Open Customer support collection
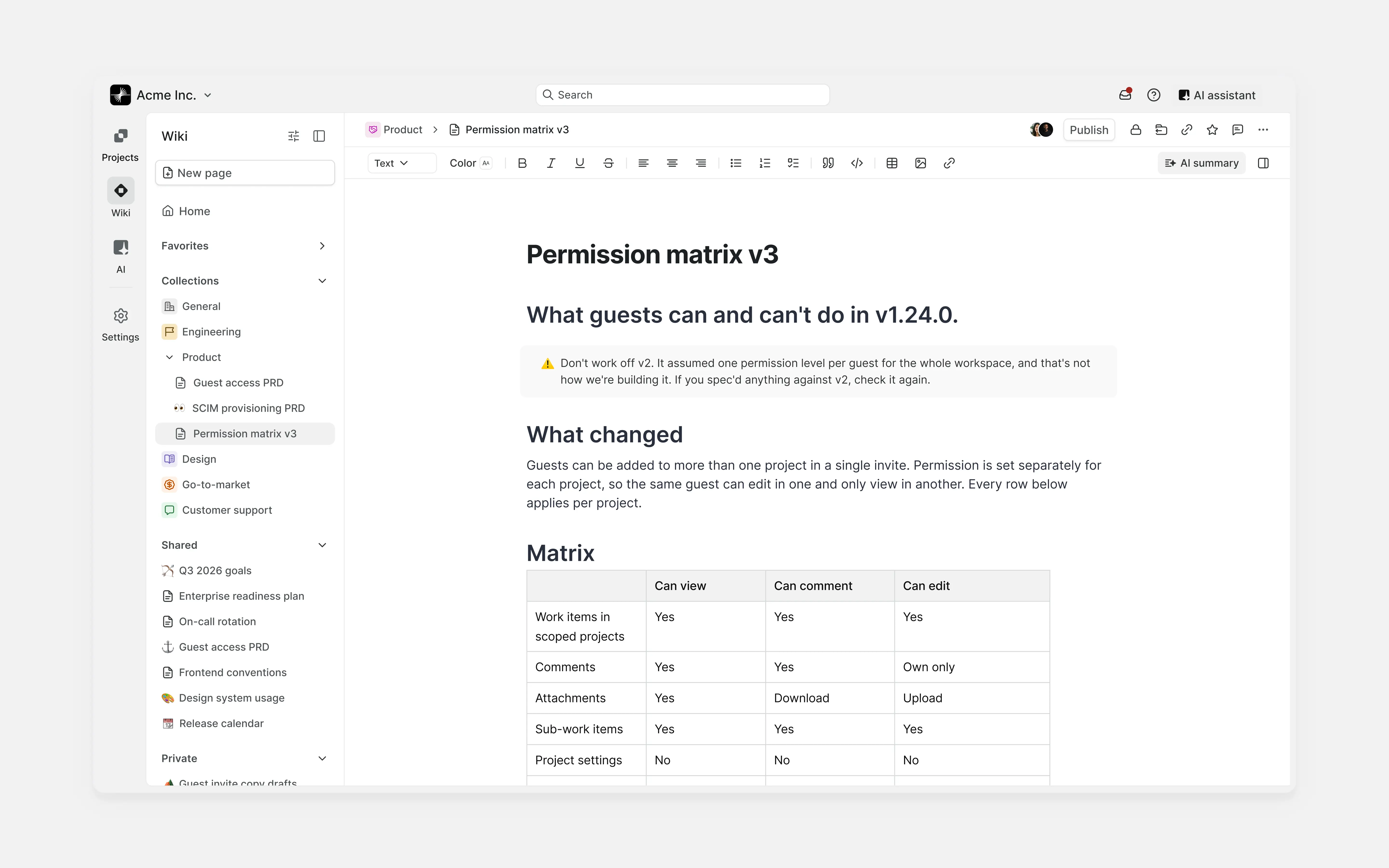Viewport: 1389px width, 868px height. [x=245, y=510]
